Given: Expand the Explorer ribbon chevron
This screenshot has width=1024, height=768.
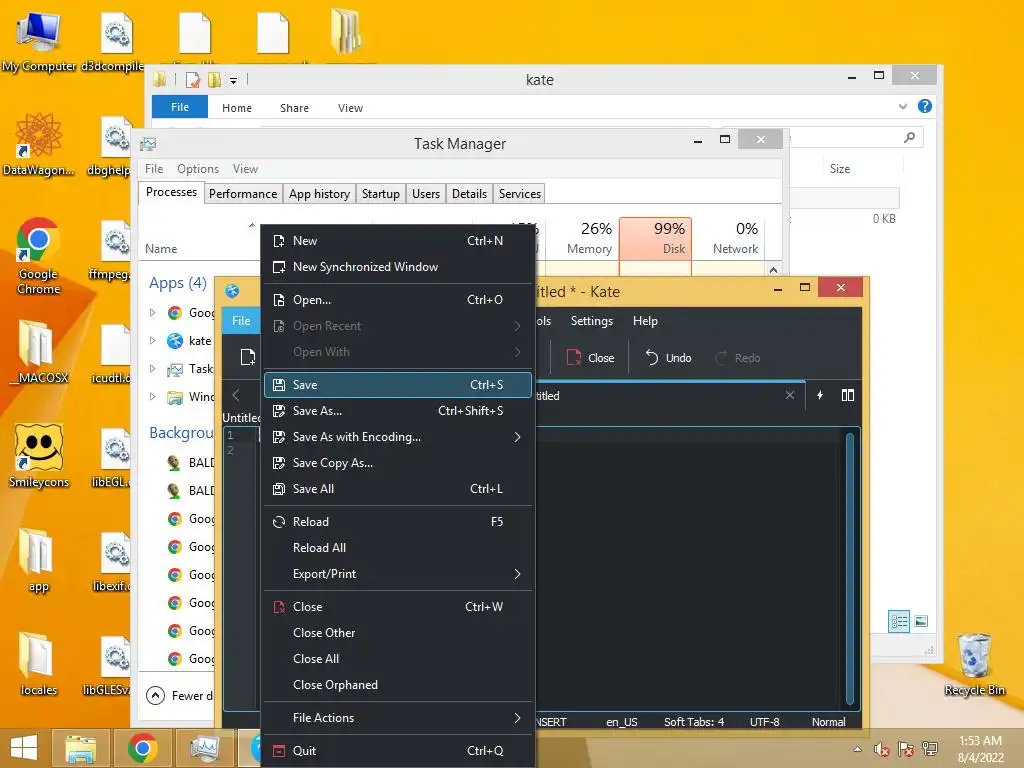Looking at the screenshot, I should [x=903, y=106].
